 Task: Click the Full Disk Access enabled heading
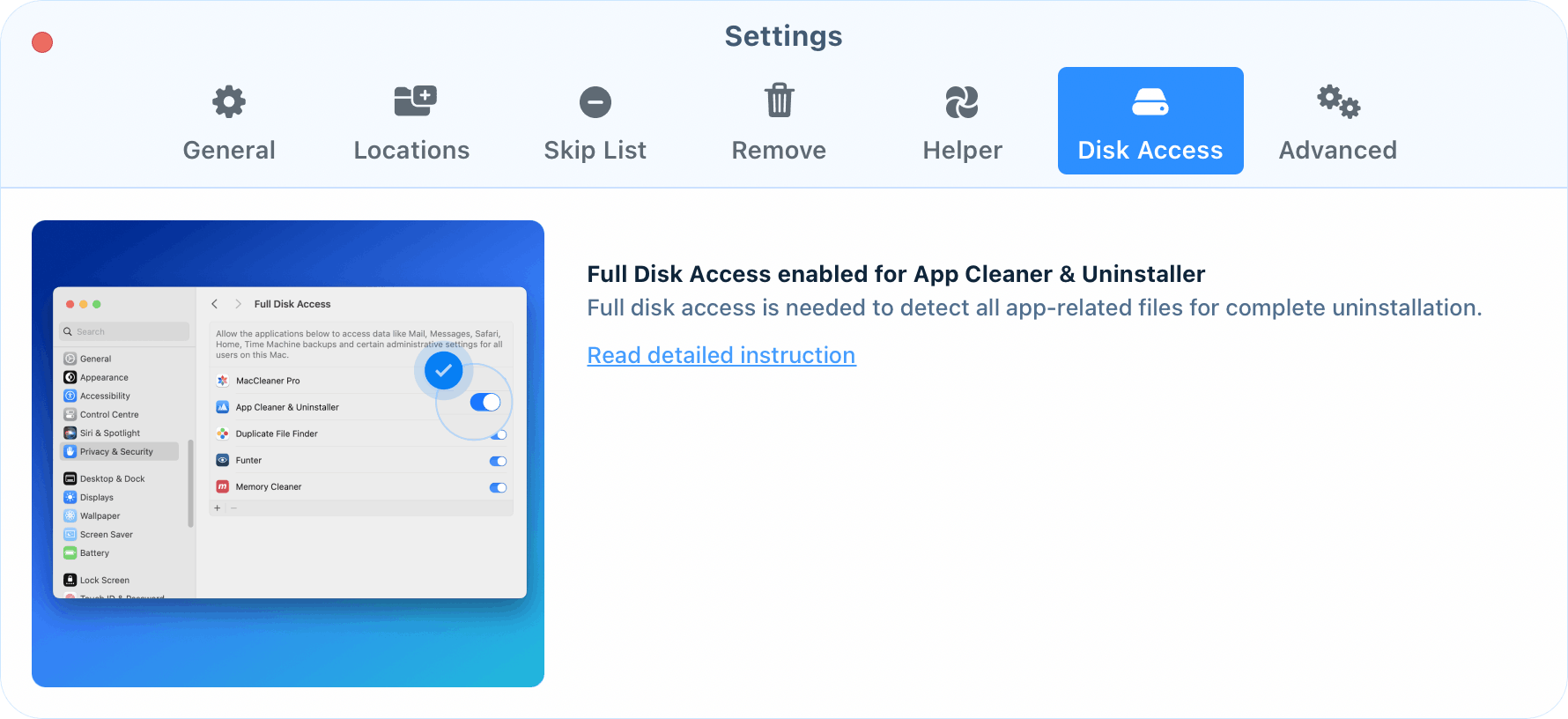pos(896,274)
